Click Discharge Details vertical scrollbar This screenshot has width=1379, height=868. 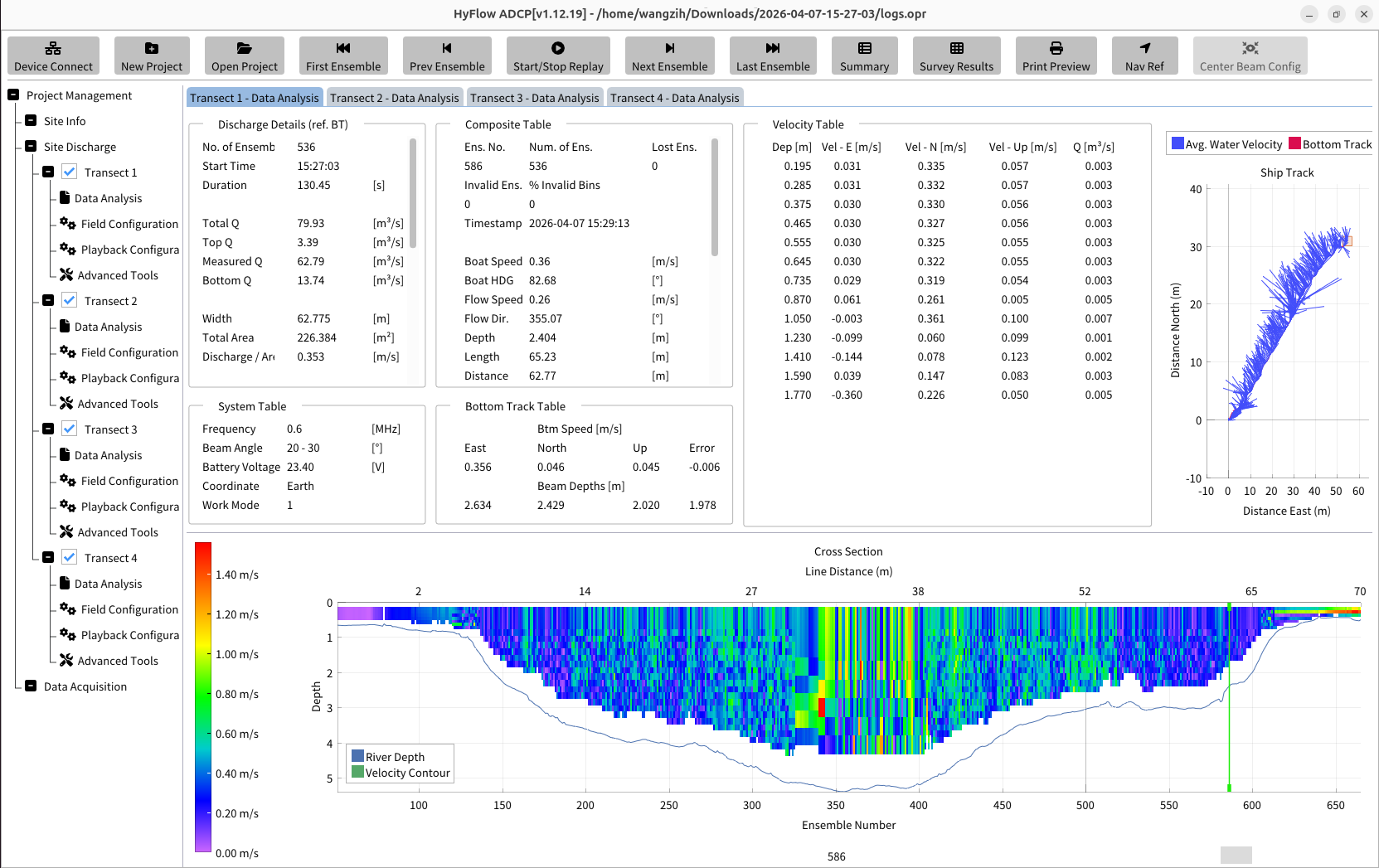(413, 193)
